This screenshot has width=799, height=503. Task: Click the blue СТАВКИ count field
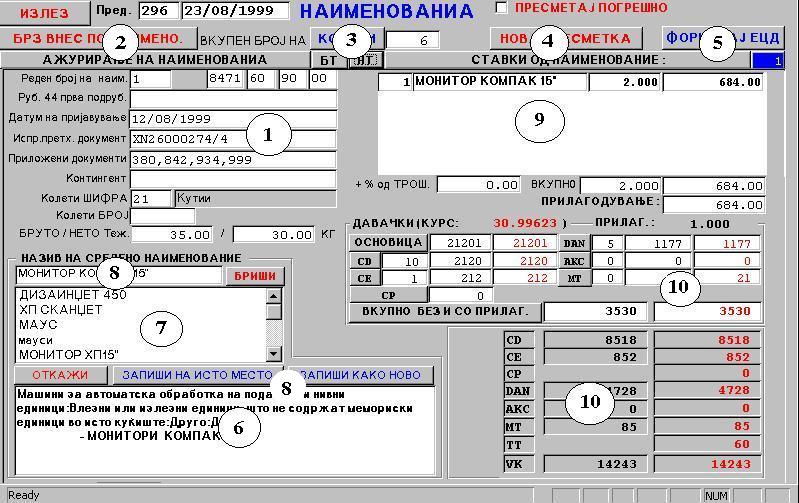coord(768,61)
